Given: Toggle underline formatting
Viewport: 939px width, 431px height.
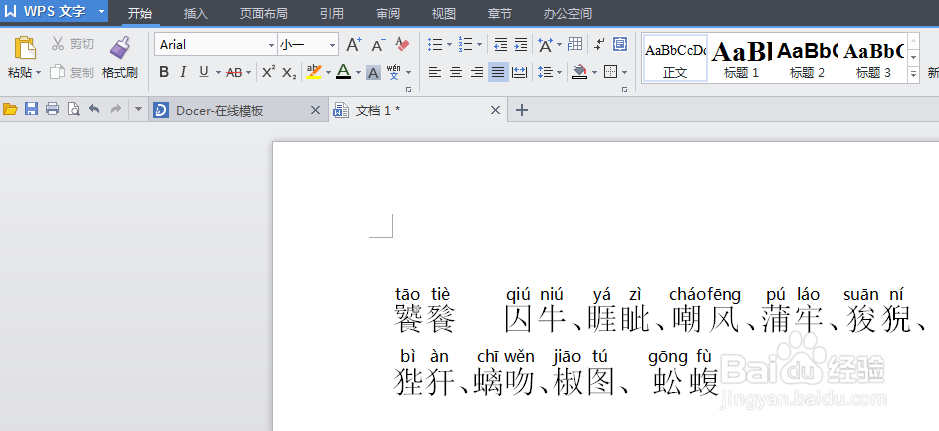Looking at the screenshot, I should tap(204, 72).
